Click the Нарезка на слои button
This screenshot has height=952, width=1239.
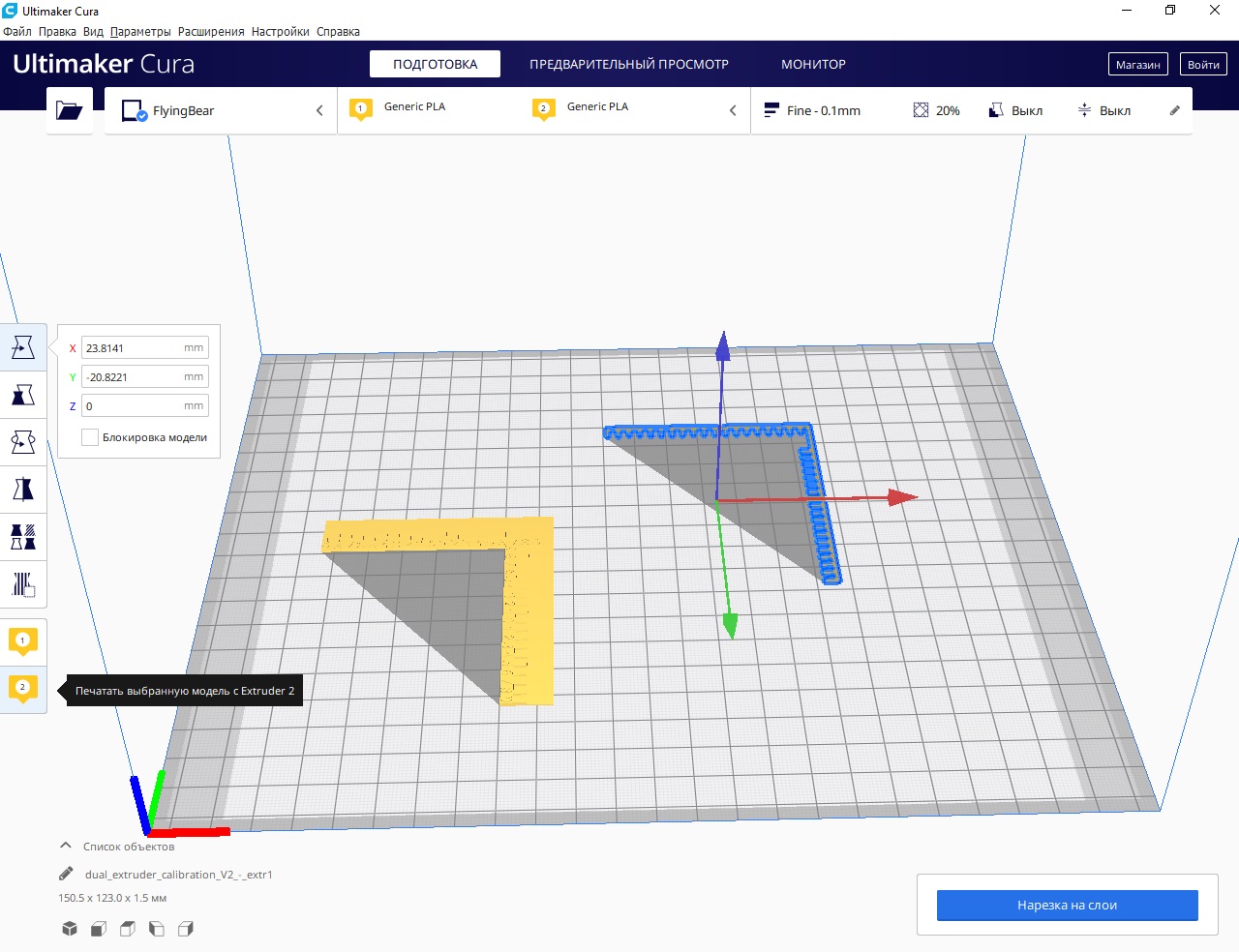pos(1067,906)
